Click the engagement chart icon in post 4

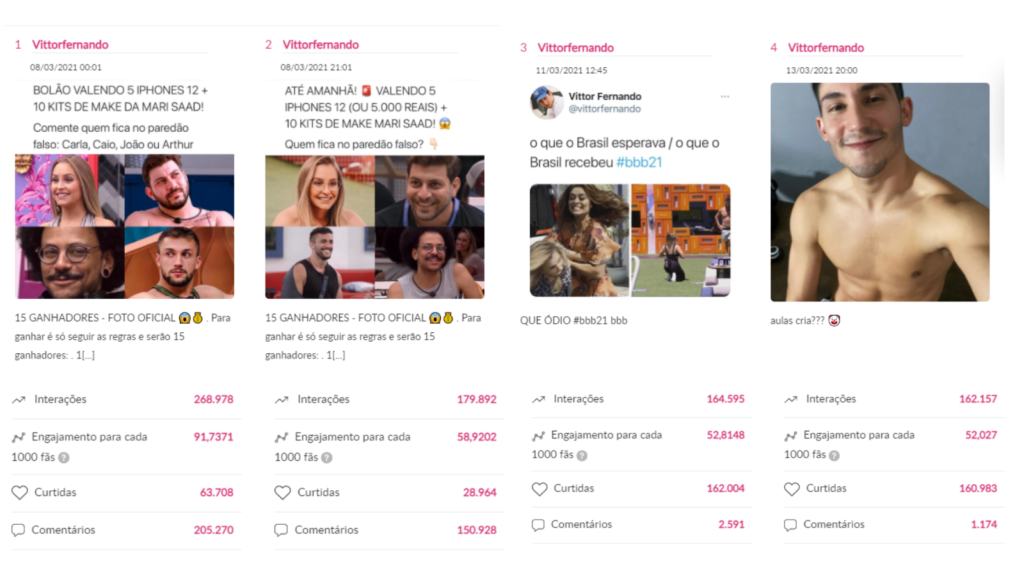point(790,436)
